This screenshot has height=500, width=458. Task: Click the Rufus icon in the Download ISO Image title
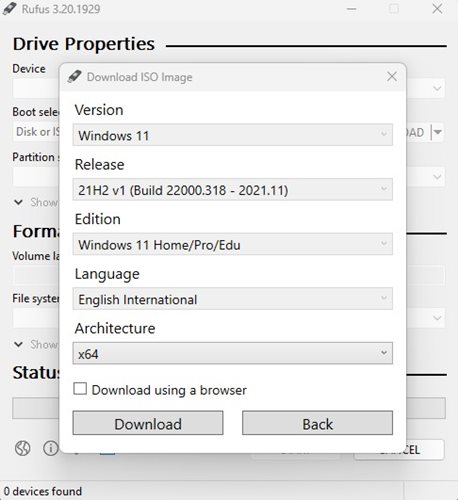[x=74, y=76]
